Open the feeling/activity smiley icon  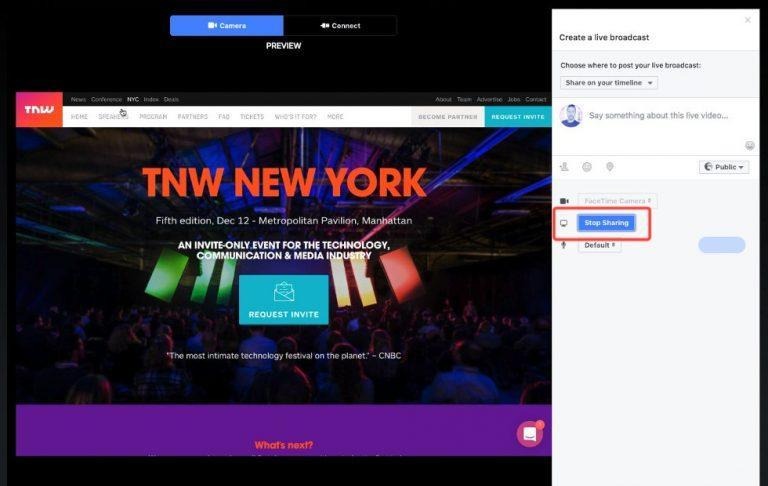tap(586, 167)
